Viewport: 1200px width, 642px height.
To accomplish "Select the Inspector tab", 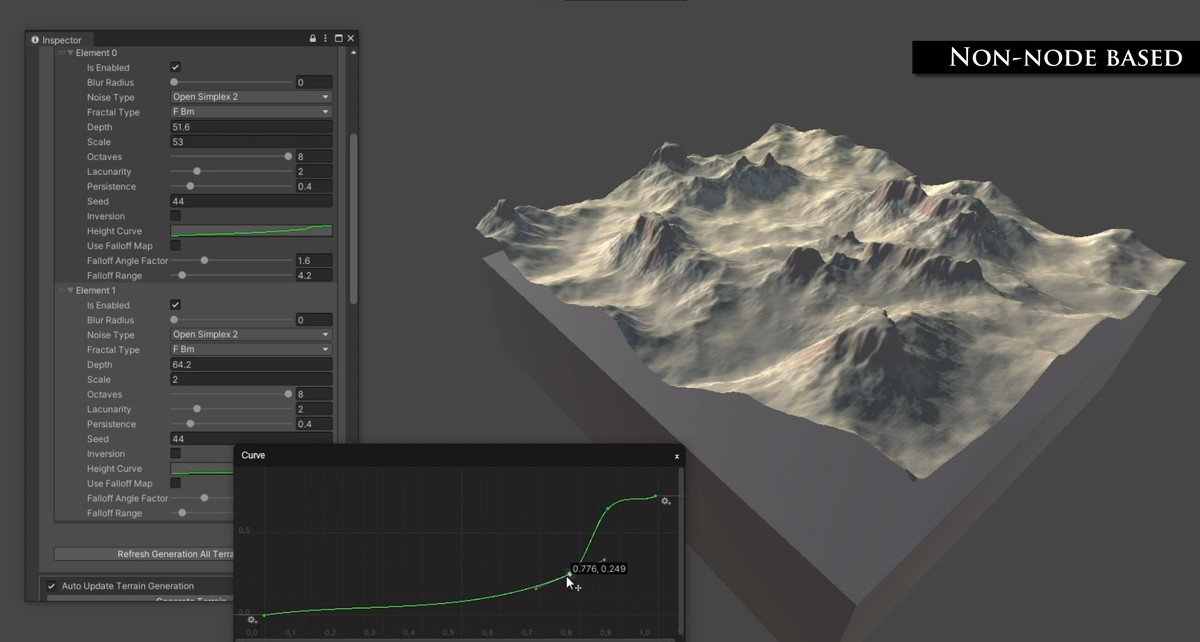I will [x=57, y=40].
